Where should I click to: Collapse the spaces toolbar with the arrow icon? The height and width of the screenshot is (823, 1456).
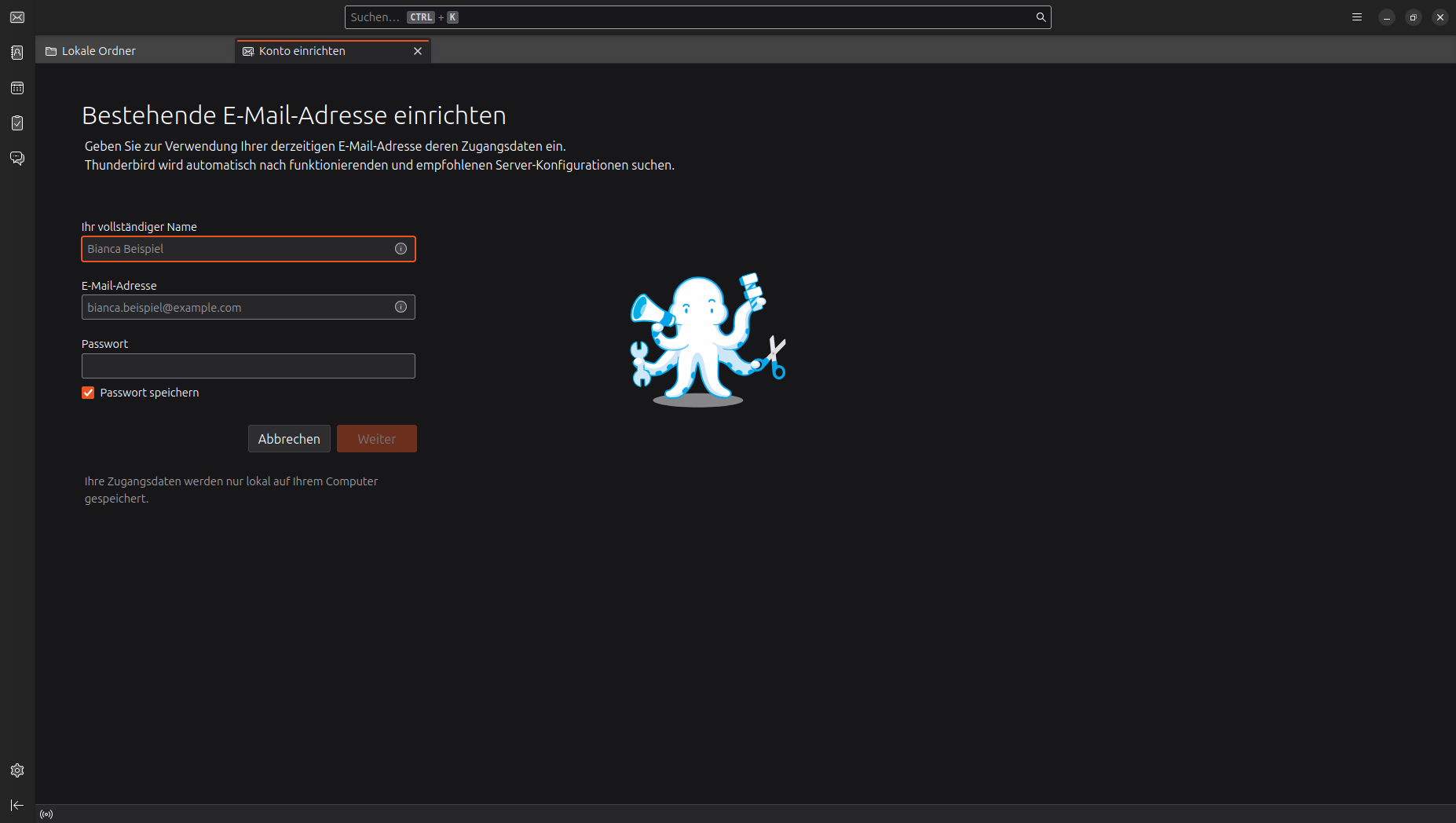(17, 805)
